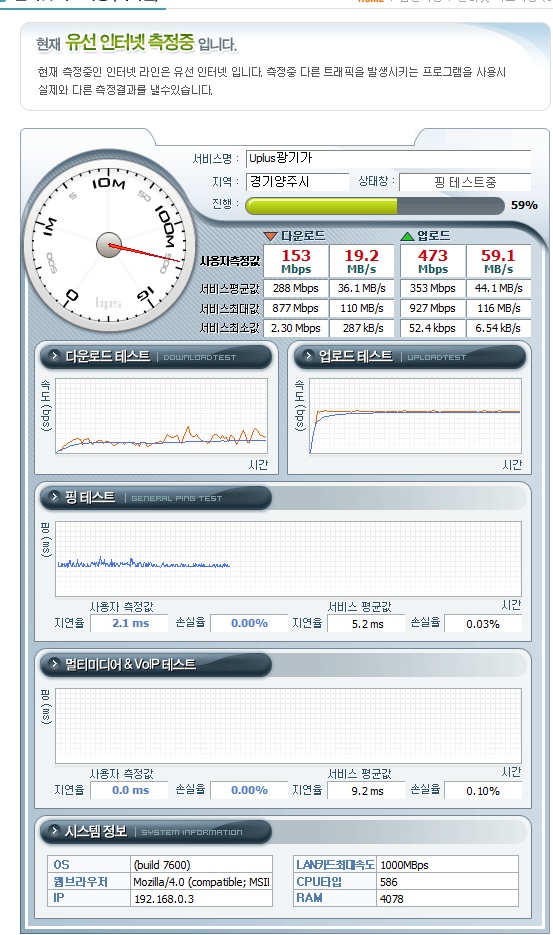Click the IP value 192.168.0.3
Viewport: 553px width, 935px height.
[202, 899]
